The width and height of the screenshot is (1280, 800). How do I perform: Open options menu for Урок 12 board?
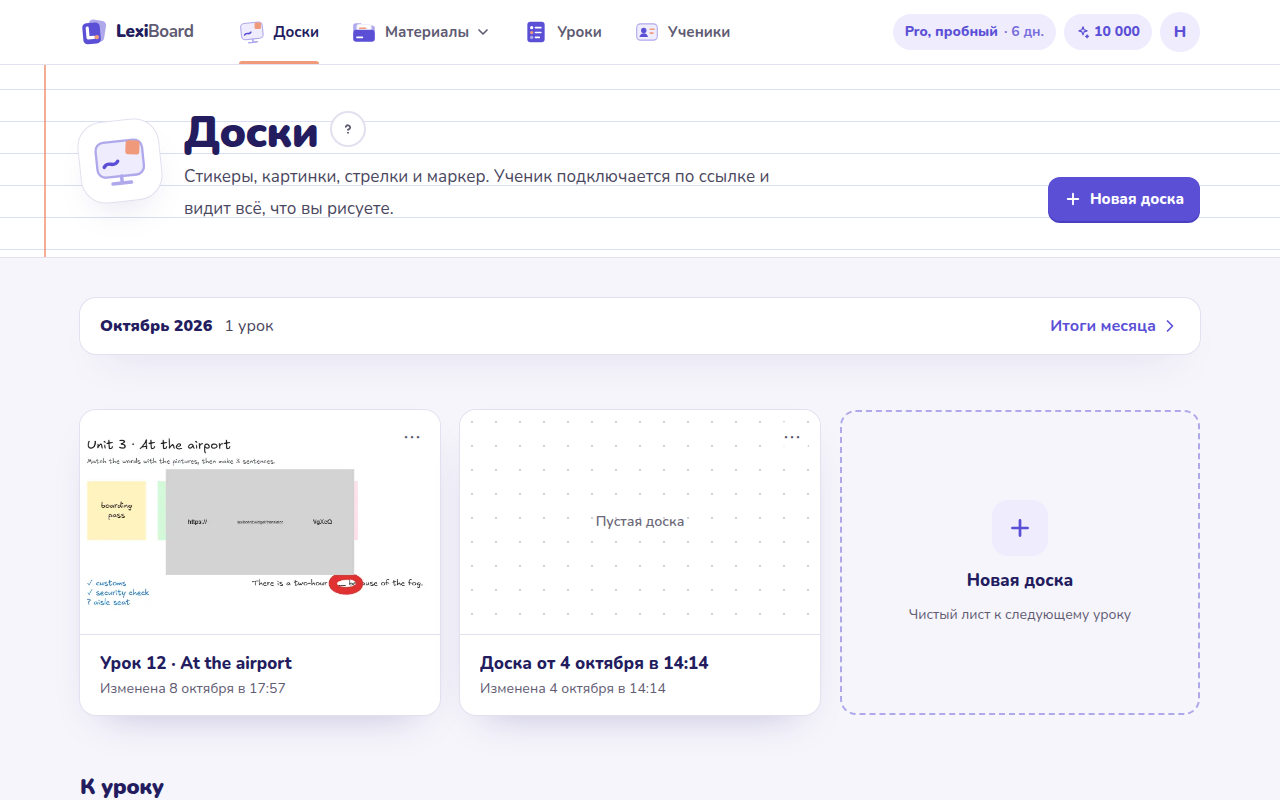[412, 437]
